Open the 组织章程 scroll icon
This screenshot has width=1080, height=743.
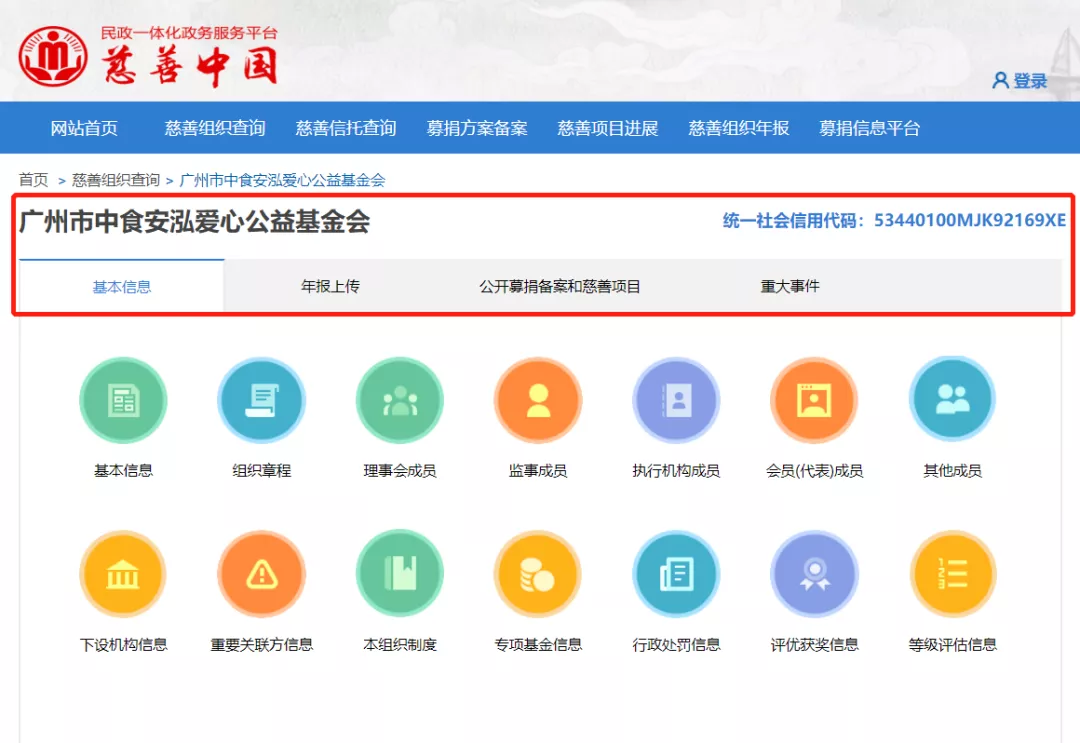point(262,400)
